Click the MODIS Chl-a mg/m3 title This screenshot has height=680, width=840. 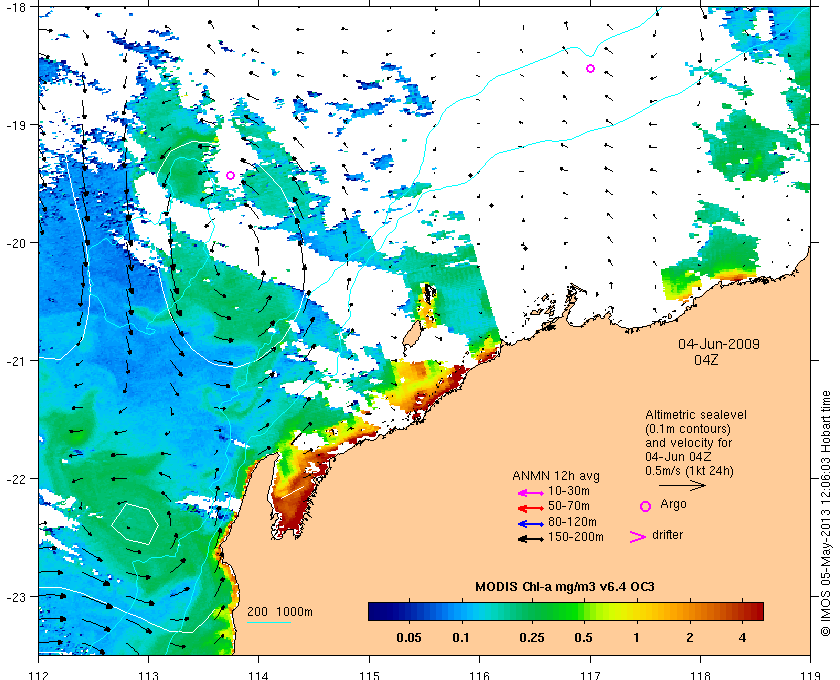tap(565, 587)
